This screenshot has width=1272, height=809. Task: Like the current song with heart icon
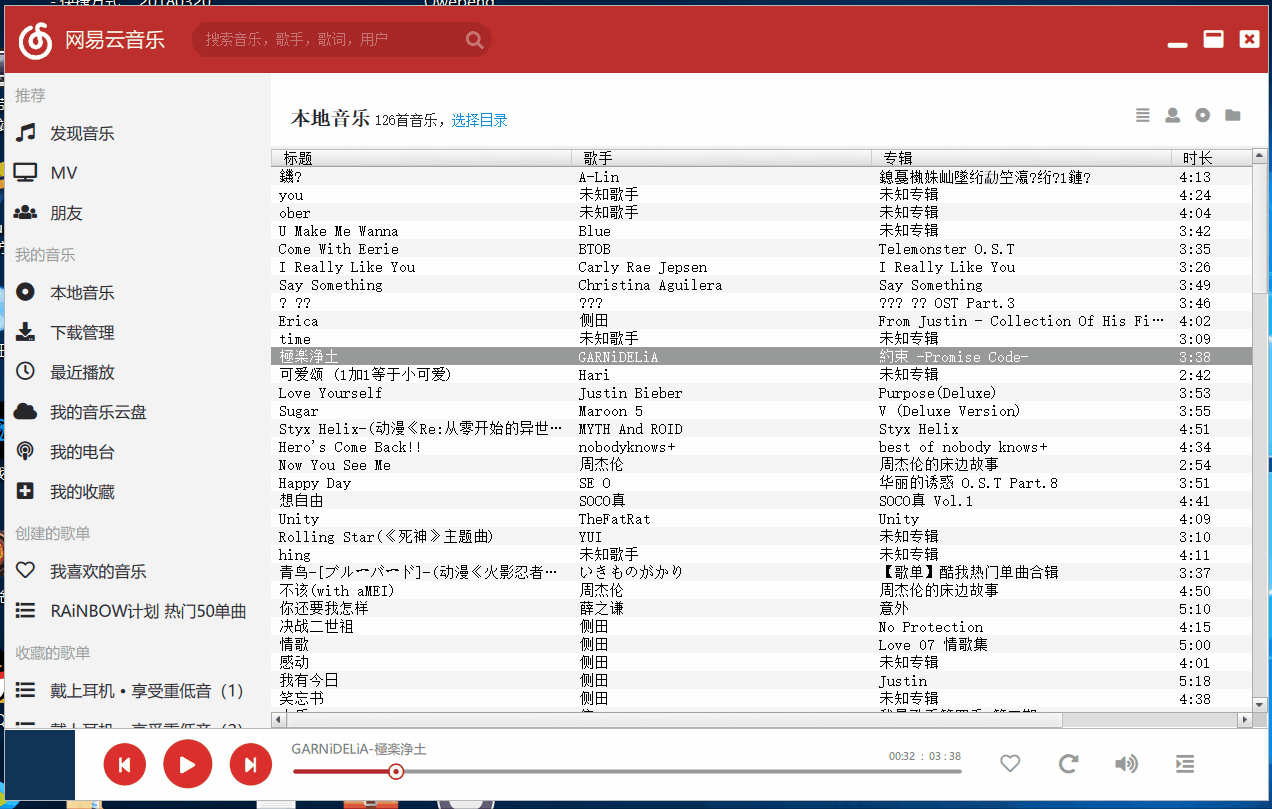(1010, 764)
